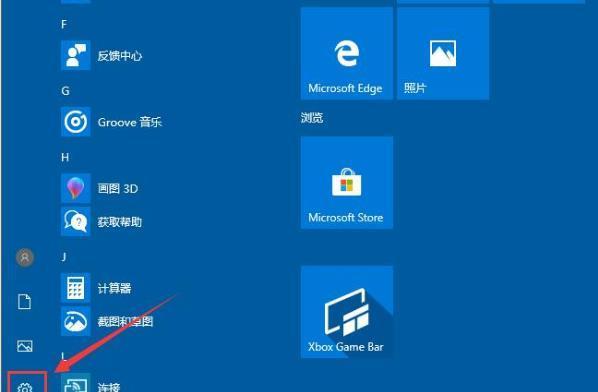Open the 反馈中心 app icon
Screen dimensions: 598x392
tap(76, 55)
